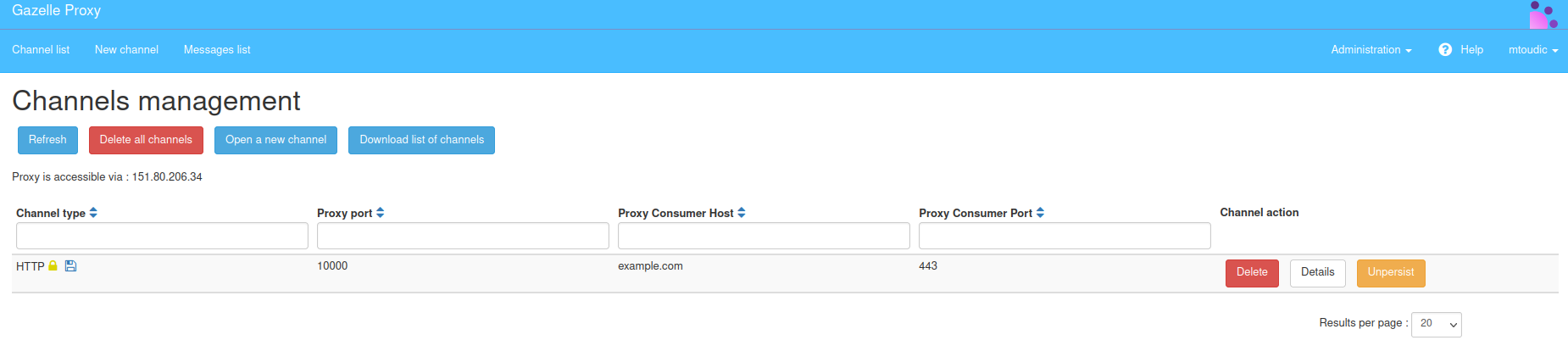Unpersist the HTTP channel
This screenshot has height=357, width=1568.
[x=1391, y=273]
